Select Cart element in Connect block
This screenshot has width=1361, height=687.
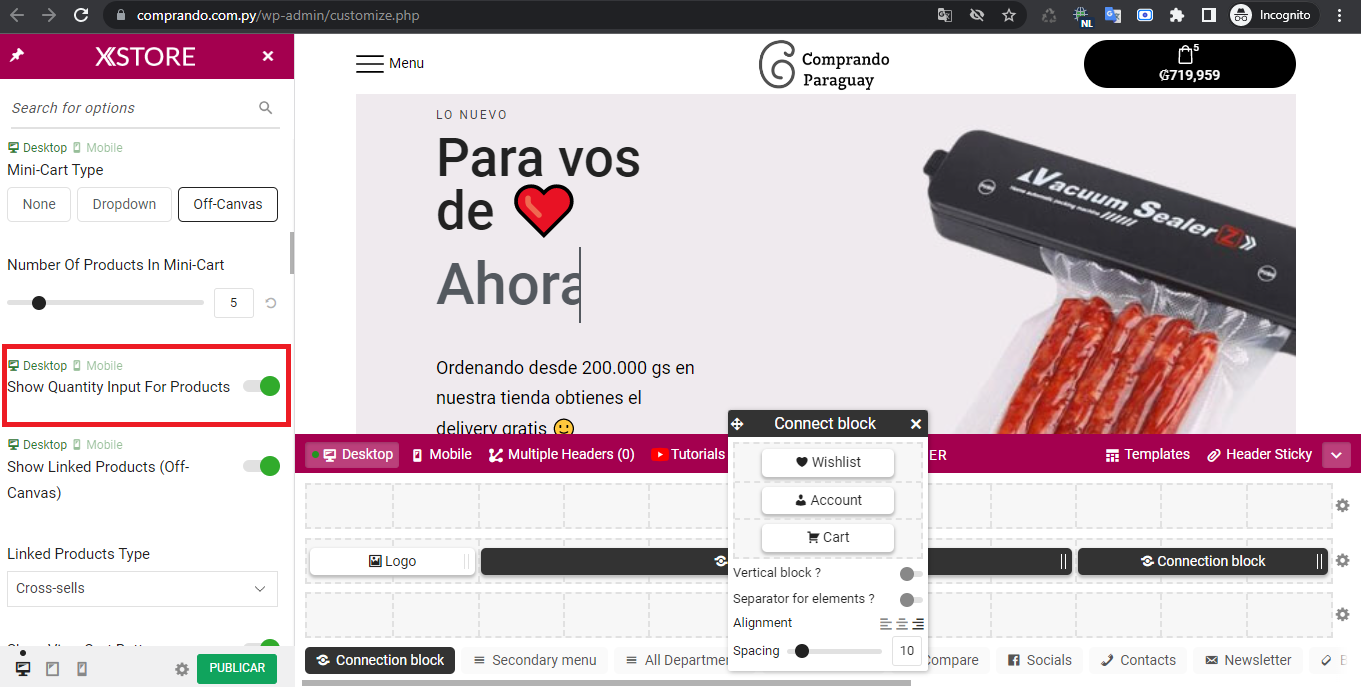coord(828,537)
